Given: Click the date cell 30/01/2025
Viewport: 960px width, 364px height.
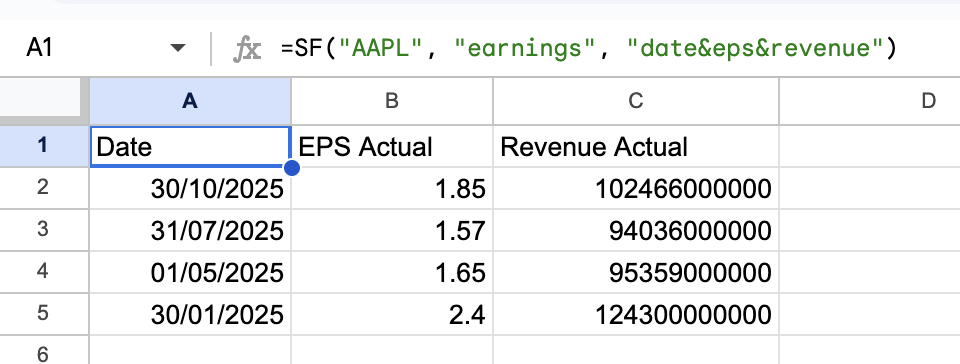Looking at the screenshot, I should tap(190, 314).
